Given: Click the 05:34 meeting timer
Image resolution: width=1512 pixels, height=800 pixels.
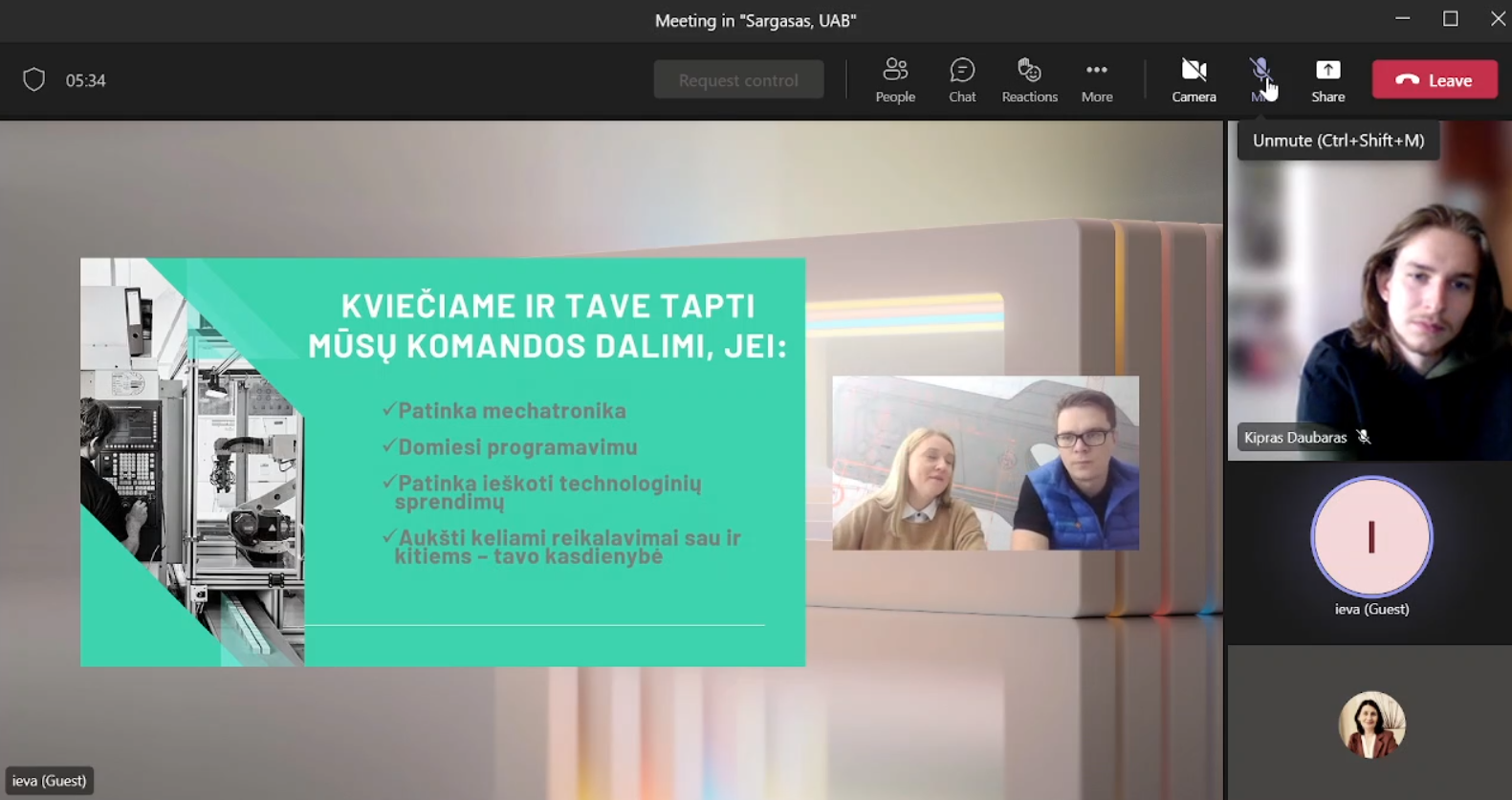Looking at the screenshot, I should pyautogui.click(x=86, y=81).
